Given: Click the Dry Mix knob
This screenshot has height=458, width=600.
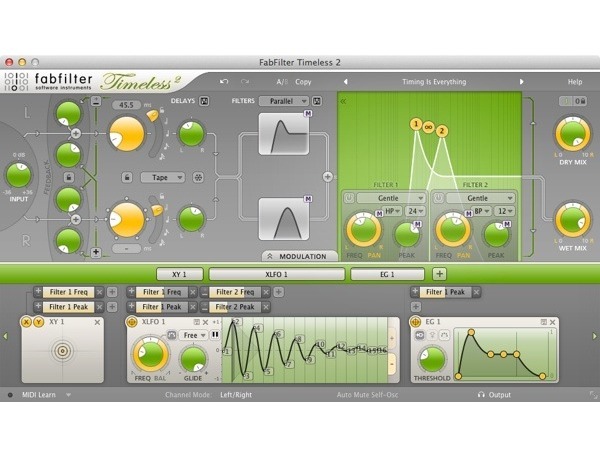Looking at the screenshot, I should [x=572, y=135].
